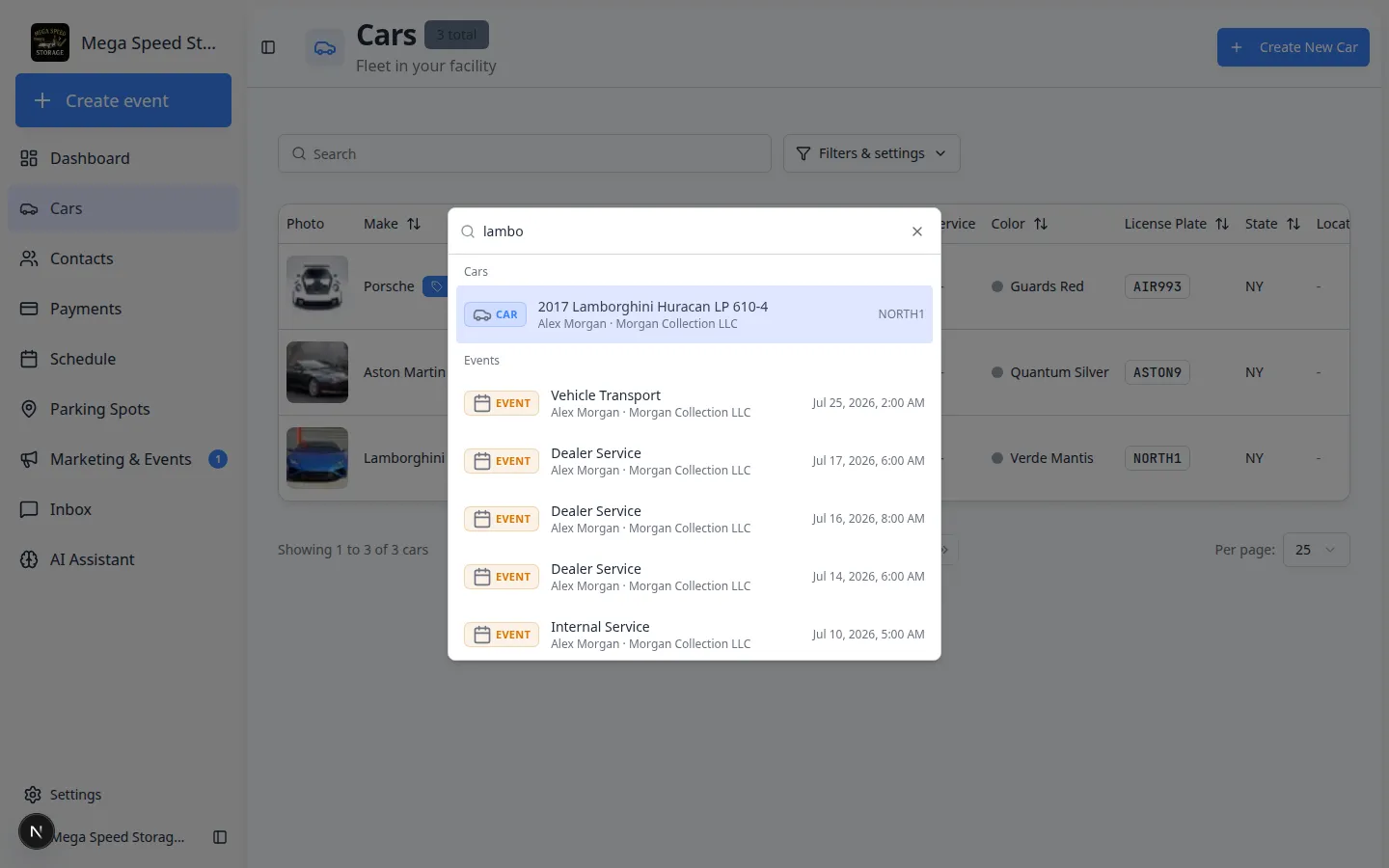
Task: Click the Mega Speed Storage logo icon
Action: point(50,42)
